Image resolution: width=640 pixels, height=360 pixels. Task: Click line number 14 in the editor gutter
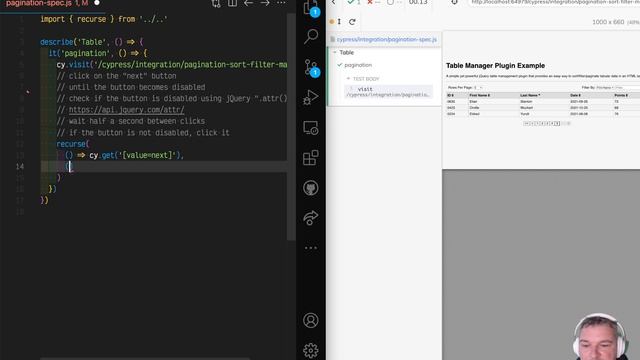[20, 167]
